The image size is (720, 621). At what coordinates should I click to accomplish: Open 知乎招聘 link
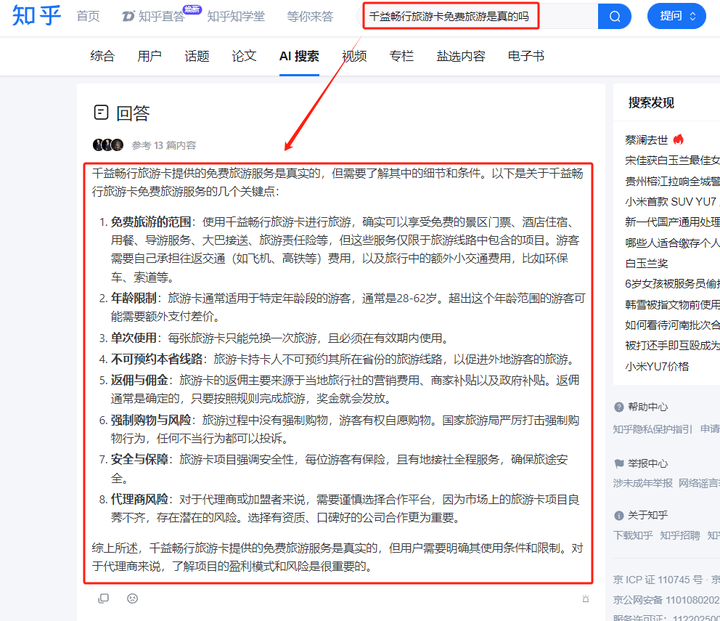(680, 536)
